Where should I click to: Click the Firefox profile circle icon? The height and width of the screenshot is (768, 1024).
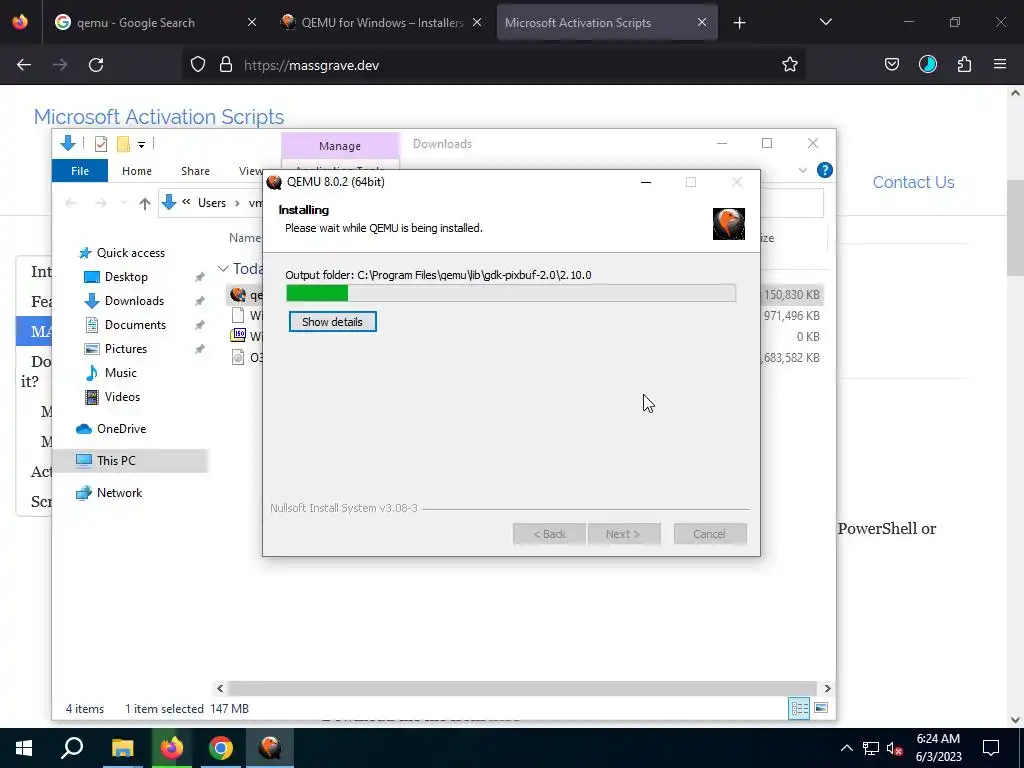(927, 64)
